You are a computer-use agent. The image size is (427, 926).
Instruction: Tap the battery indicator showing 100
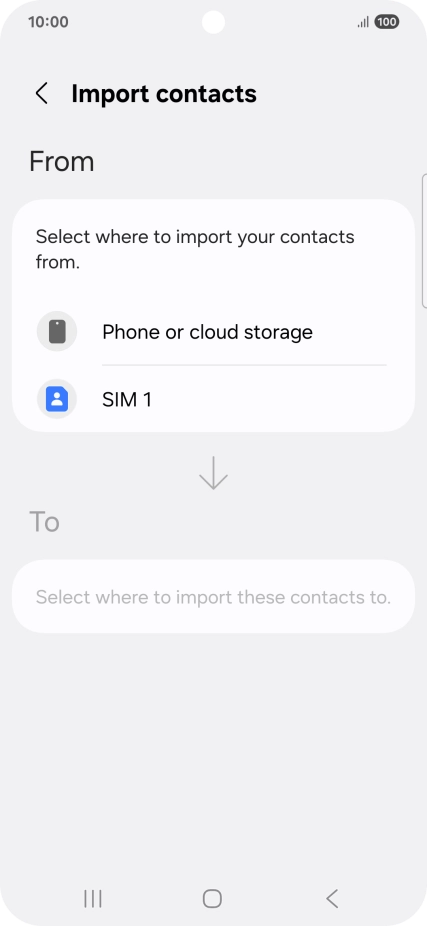386,22
